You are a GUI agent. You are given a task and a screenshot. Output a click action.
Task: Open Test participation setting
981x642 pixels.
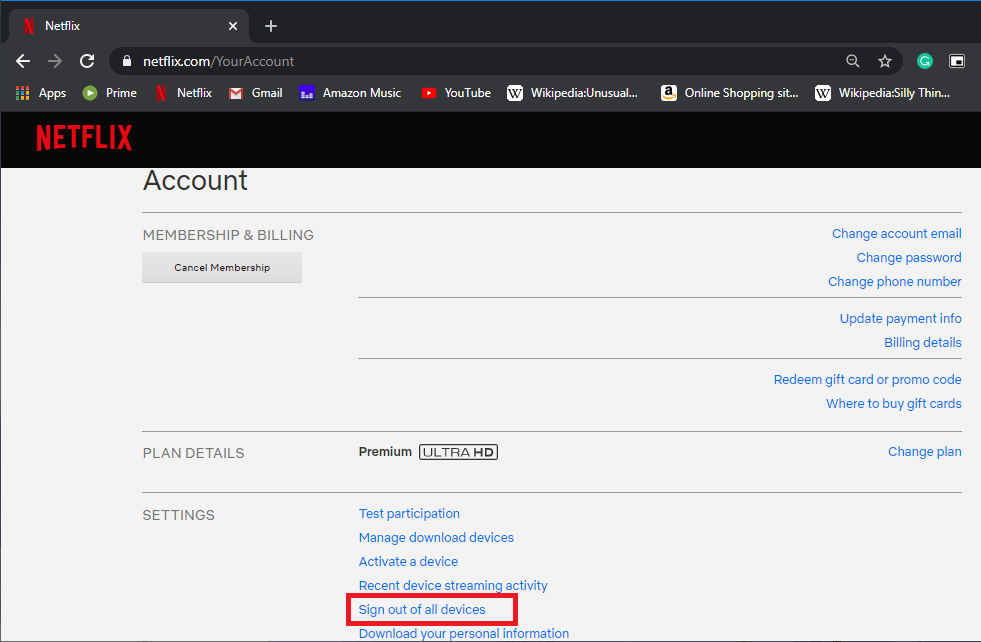click(x=409, y=514)
